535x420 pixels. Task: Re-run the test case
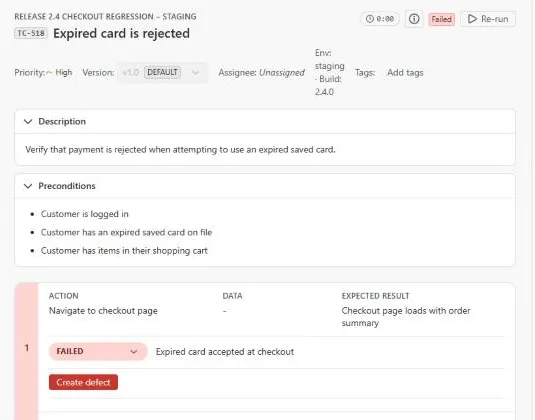488,19
